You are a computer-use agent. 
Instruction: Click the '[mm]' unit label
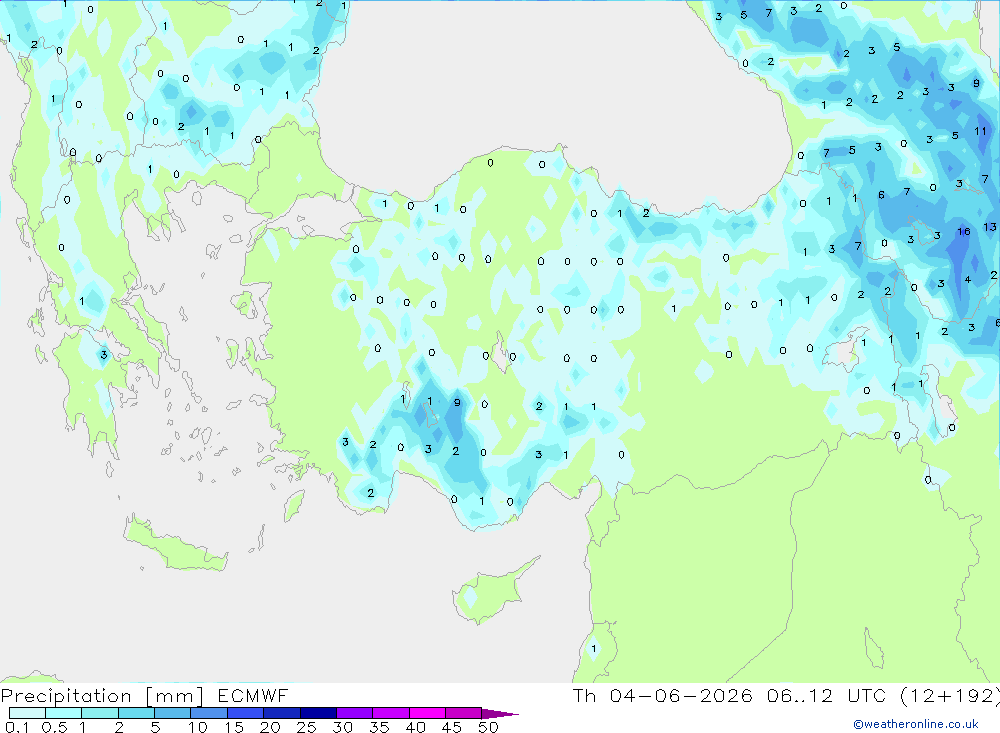pyautogui.click(x=175, y=696)
